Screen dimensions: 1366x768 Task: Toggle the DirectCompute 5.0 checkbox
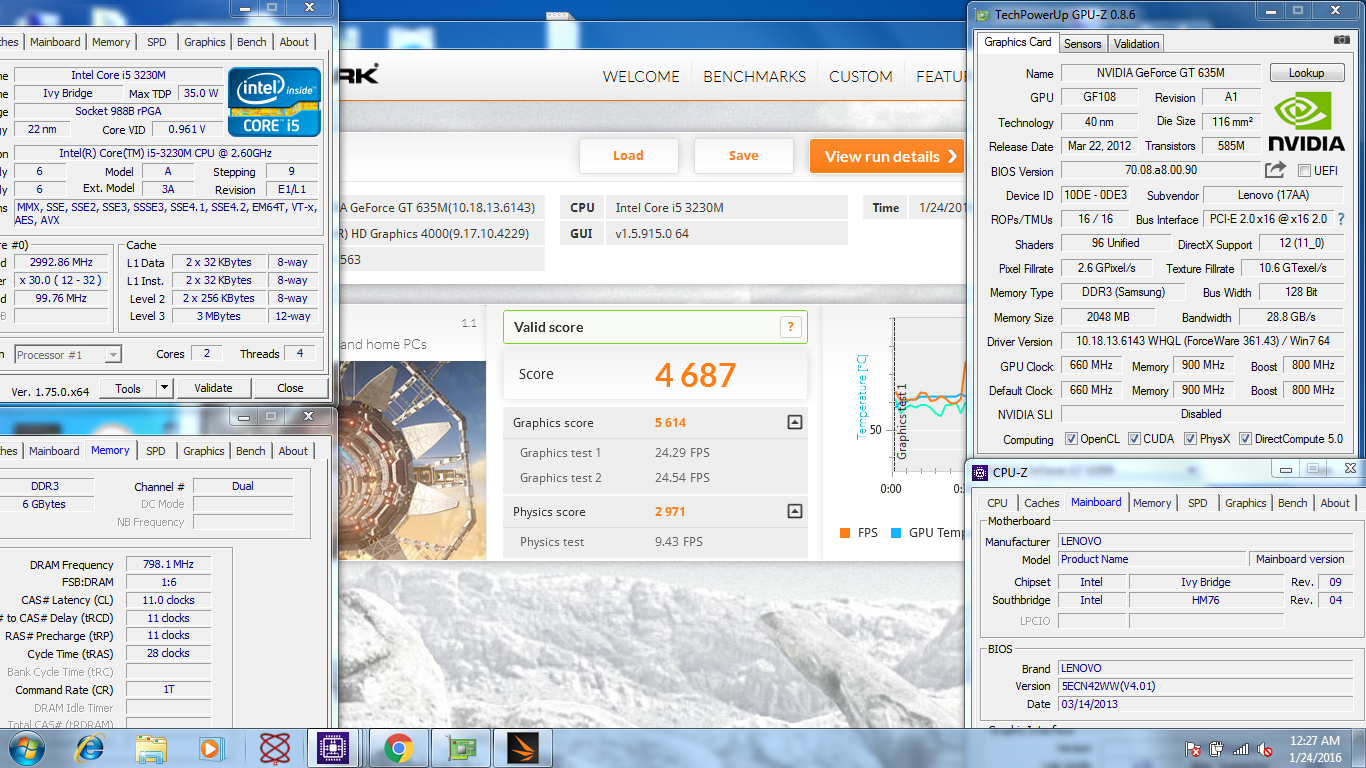(x=1245, y=438)
